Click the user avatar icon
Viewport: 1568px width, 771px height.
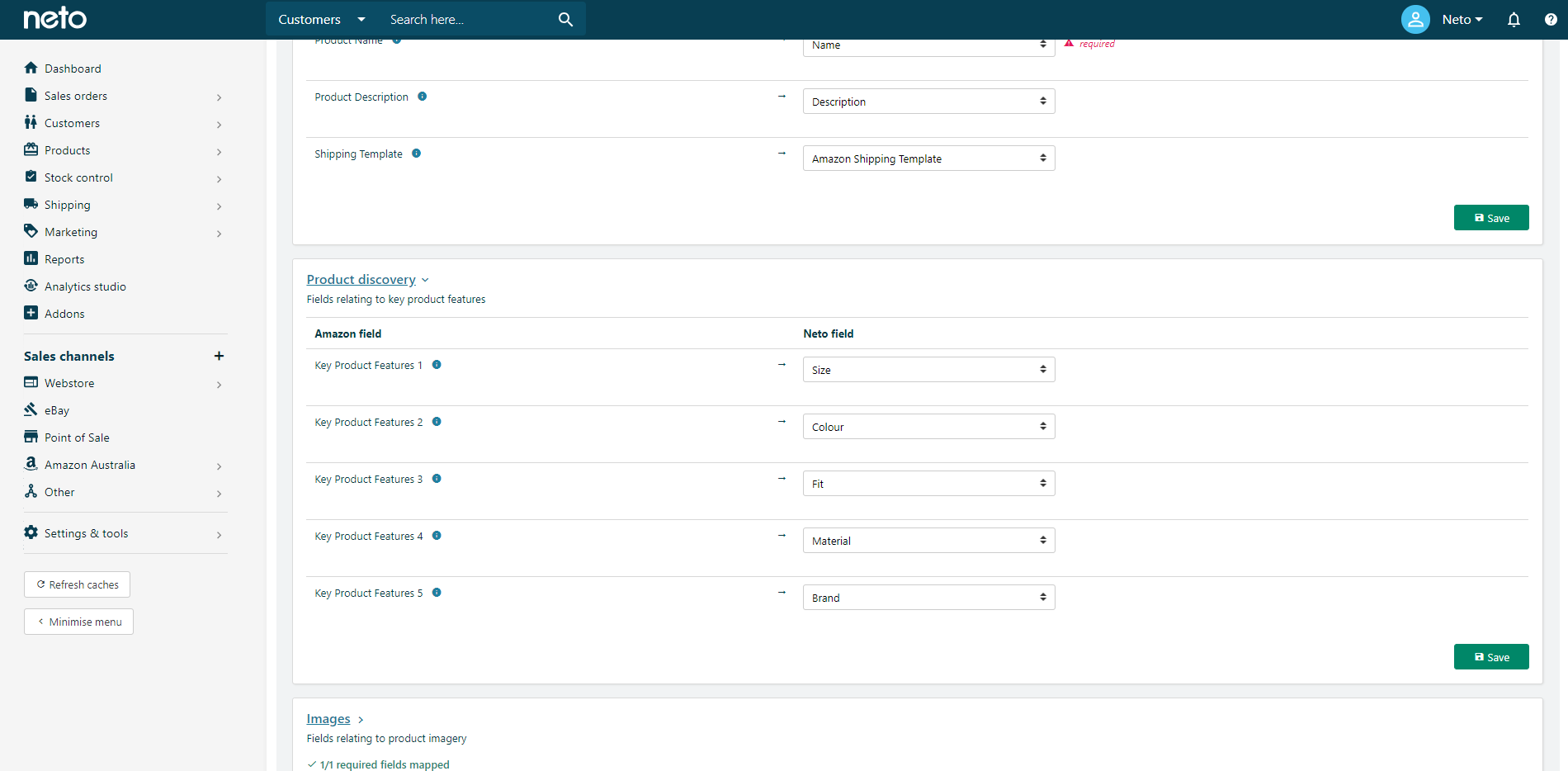point(1415,19)
